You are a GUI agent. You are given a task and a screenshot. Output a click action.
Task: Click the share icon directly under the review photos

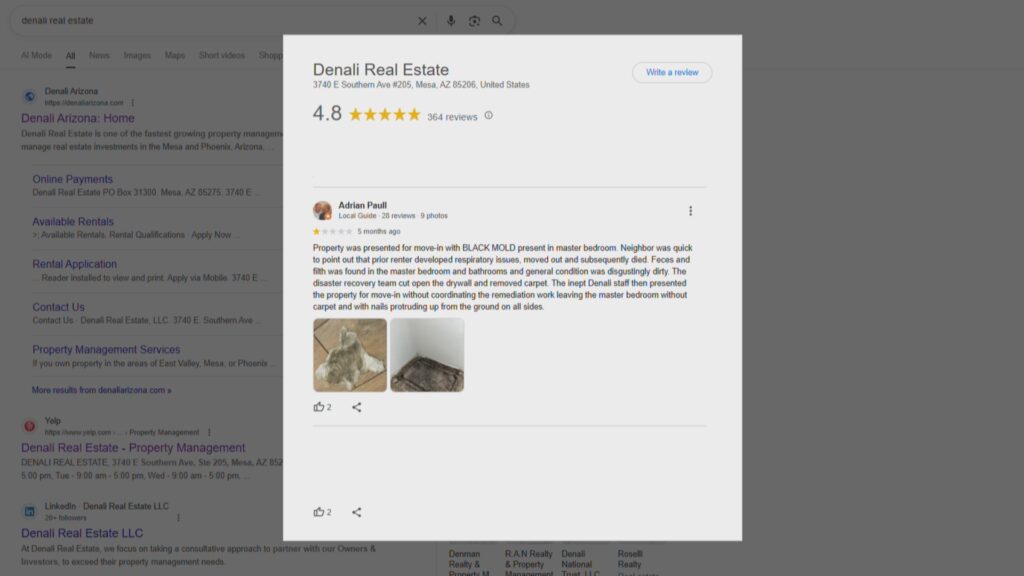357,407
